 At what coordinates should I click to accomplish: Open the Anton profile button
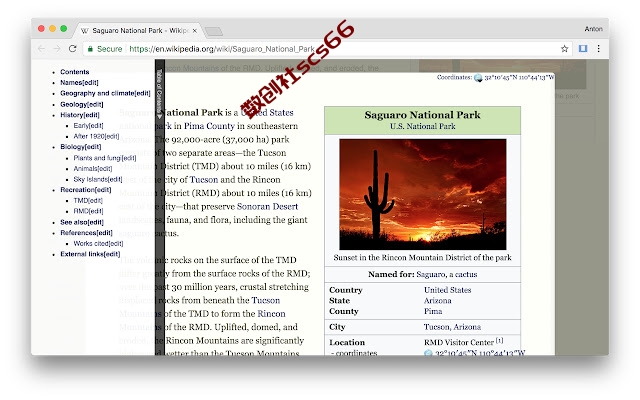[x=593, y=29]
